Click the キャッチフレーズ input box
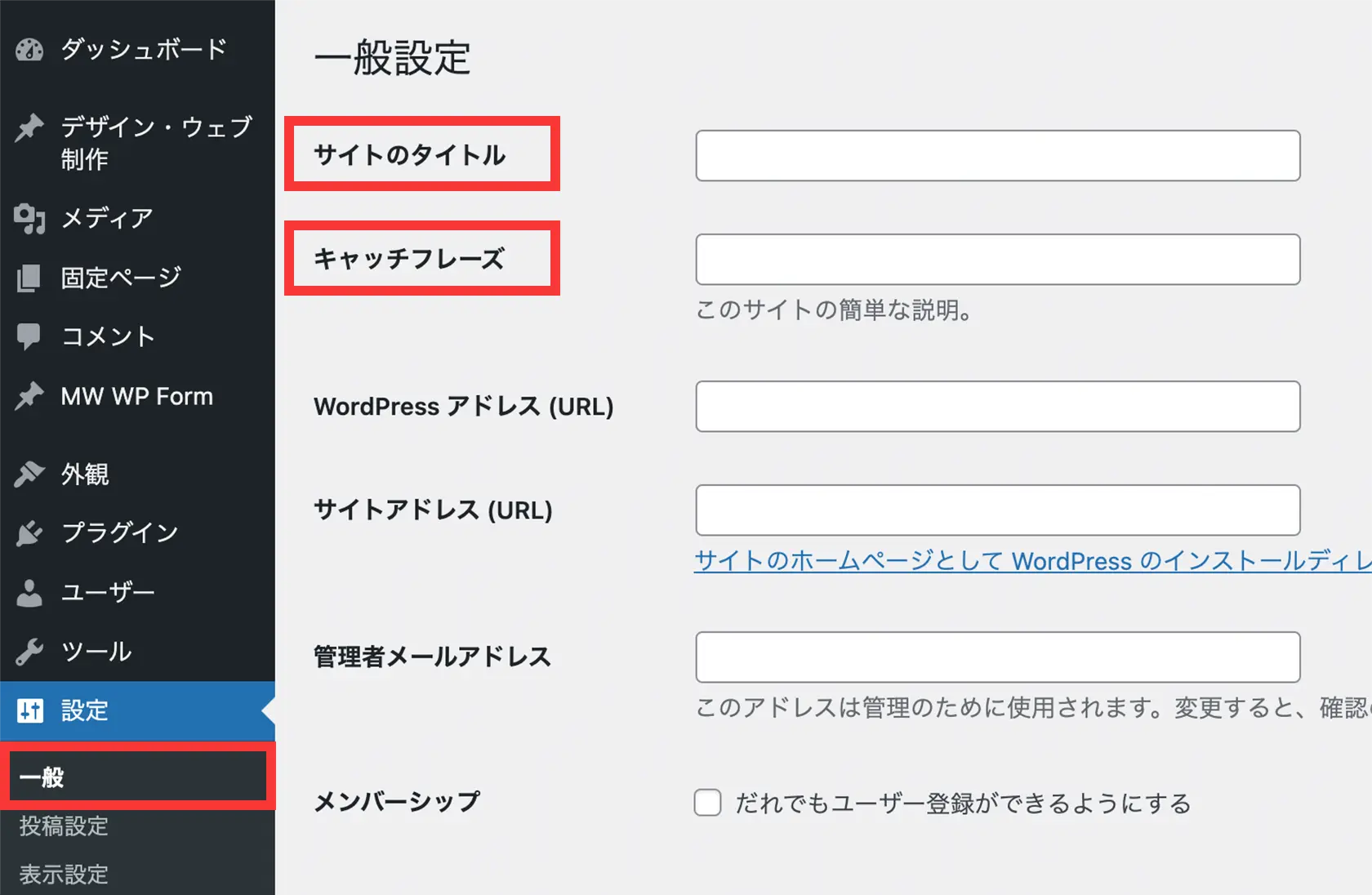 (x=996, y=259)
